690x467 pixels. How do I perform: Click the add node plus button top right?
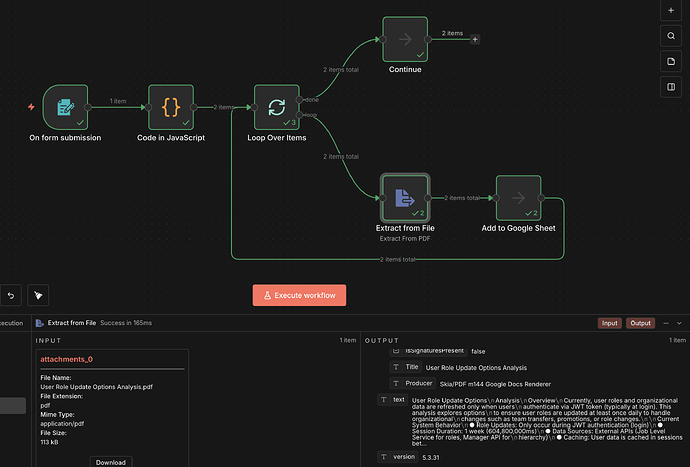coord(671,10)
